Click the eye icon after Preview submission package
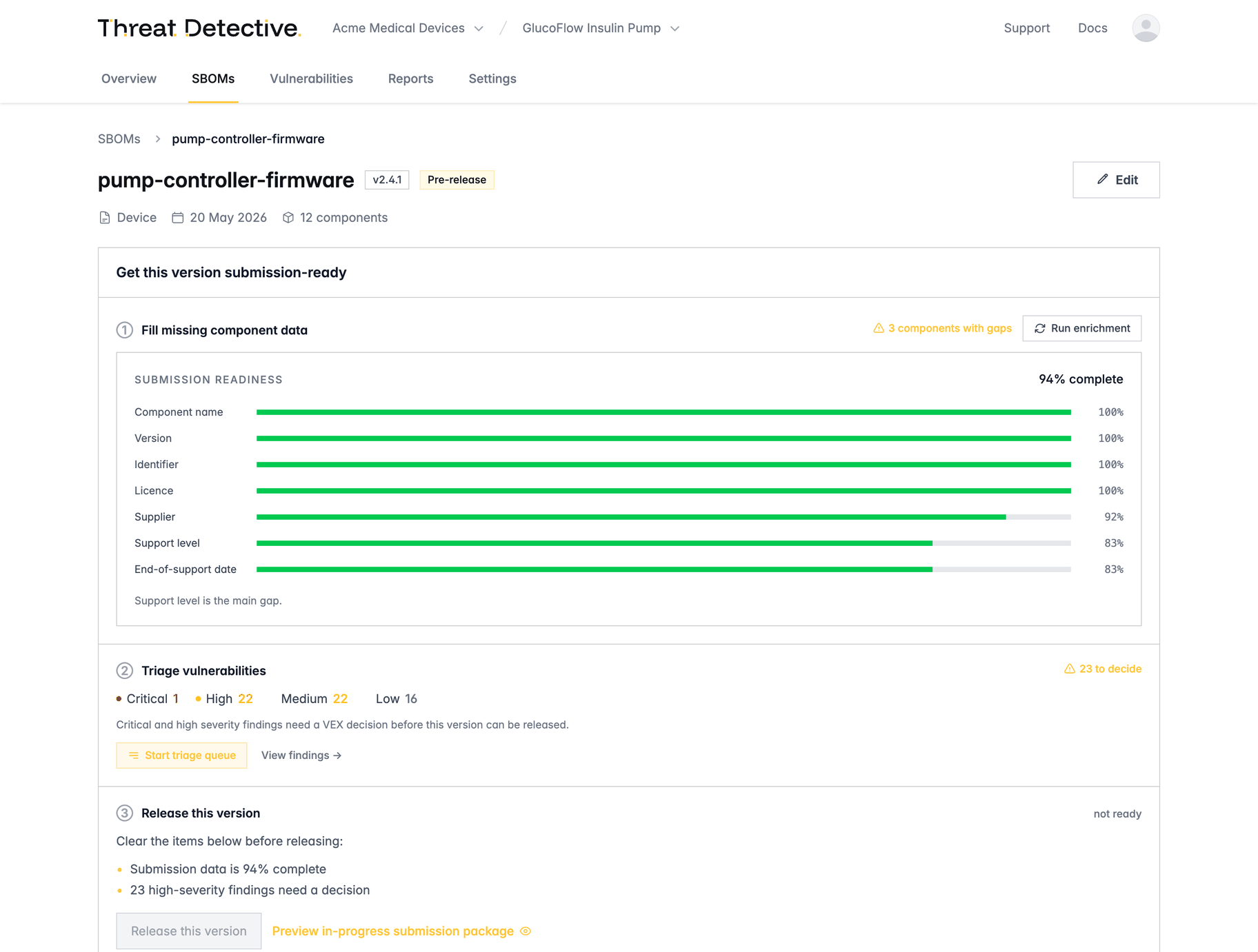Viewport: 1258px width, 952px height. 526,931
